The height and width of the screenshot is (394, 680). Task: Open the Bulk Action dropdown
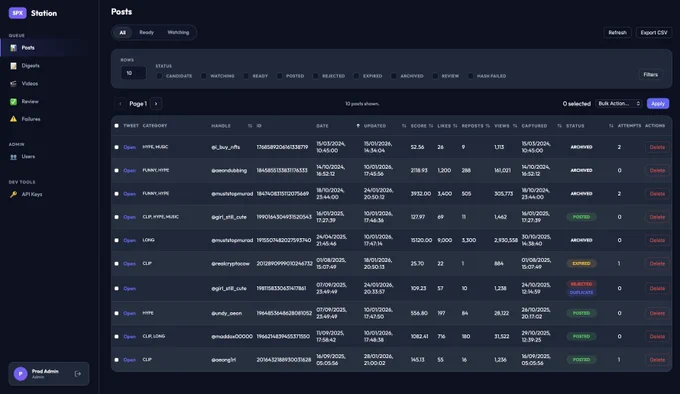(619, 104)
